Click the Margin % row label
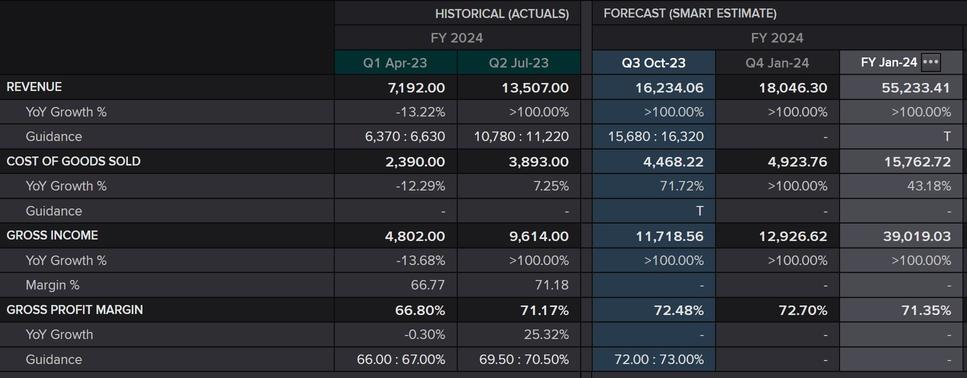The height and width of the screenshot is (378, 967). pos(52,285)
